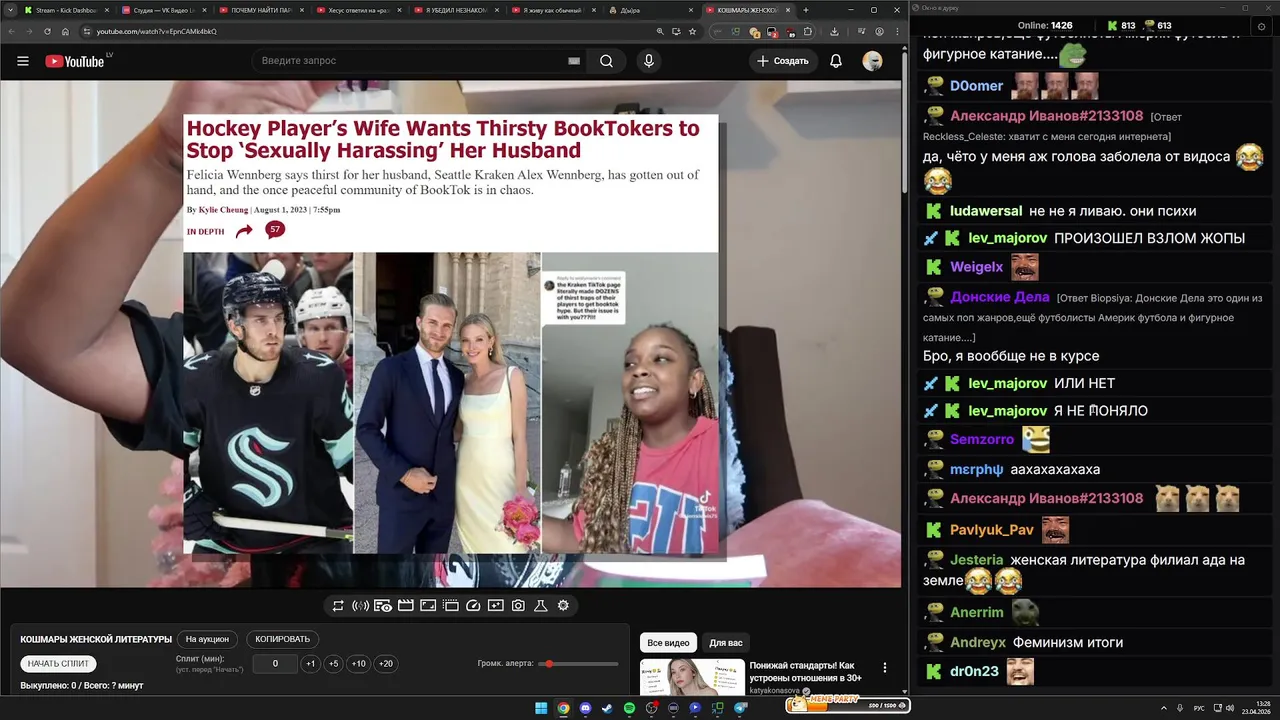Image resolution: width=1280 pixels, height=720 pixels.
Task: Add twenty minutes with the +20 button
Action: (386, 664)
